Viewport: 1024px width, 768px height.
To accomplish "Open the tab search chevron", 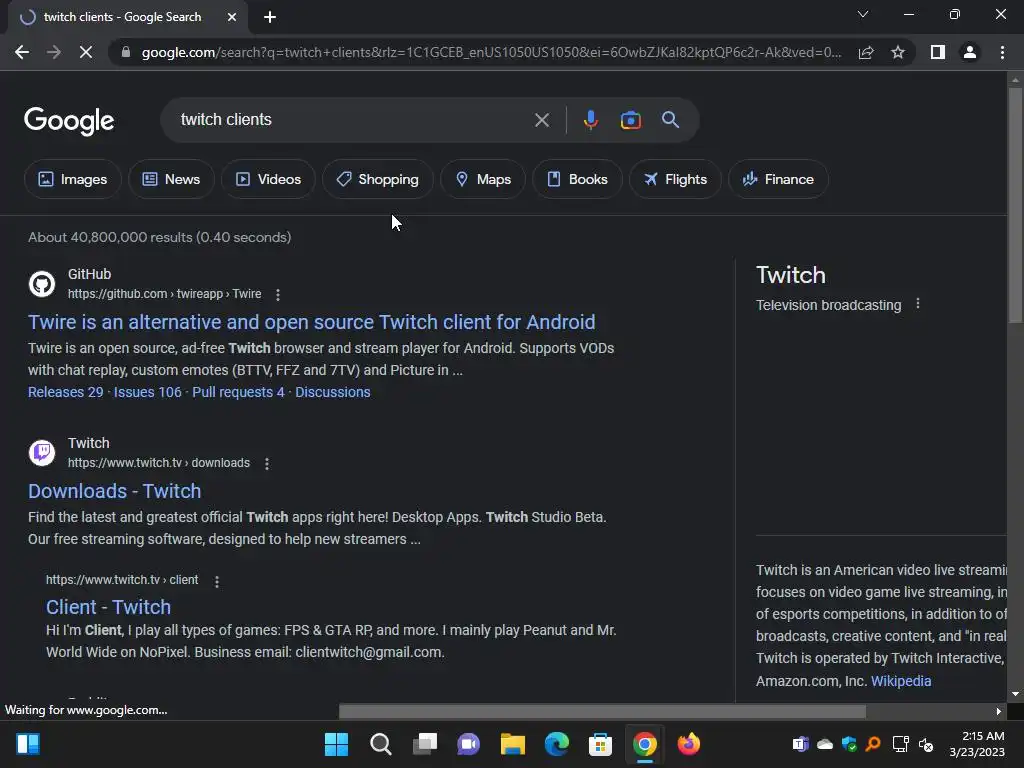I will (x=863, y=14).
